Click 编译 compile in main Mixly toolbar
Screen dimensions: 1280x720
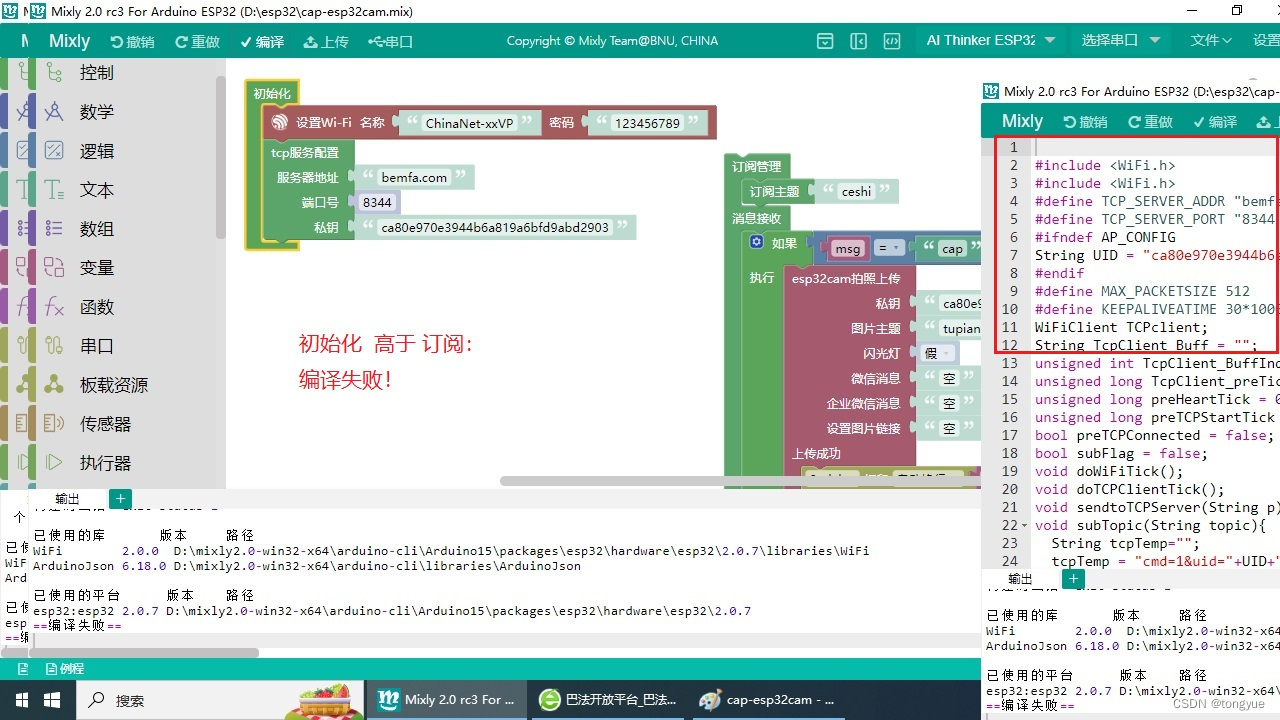[262, 41]
